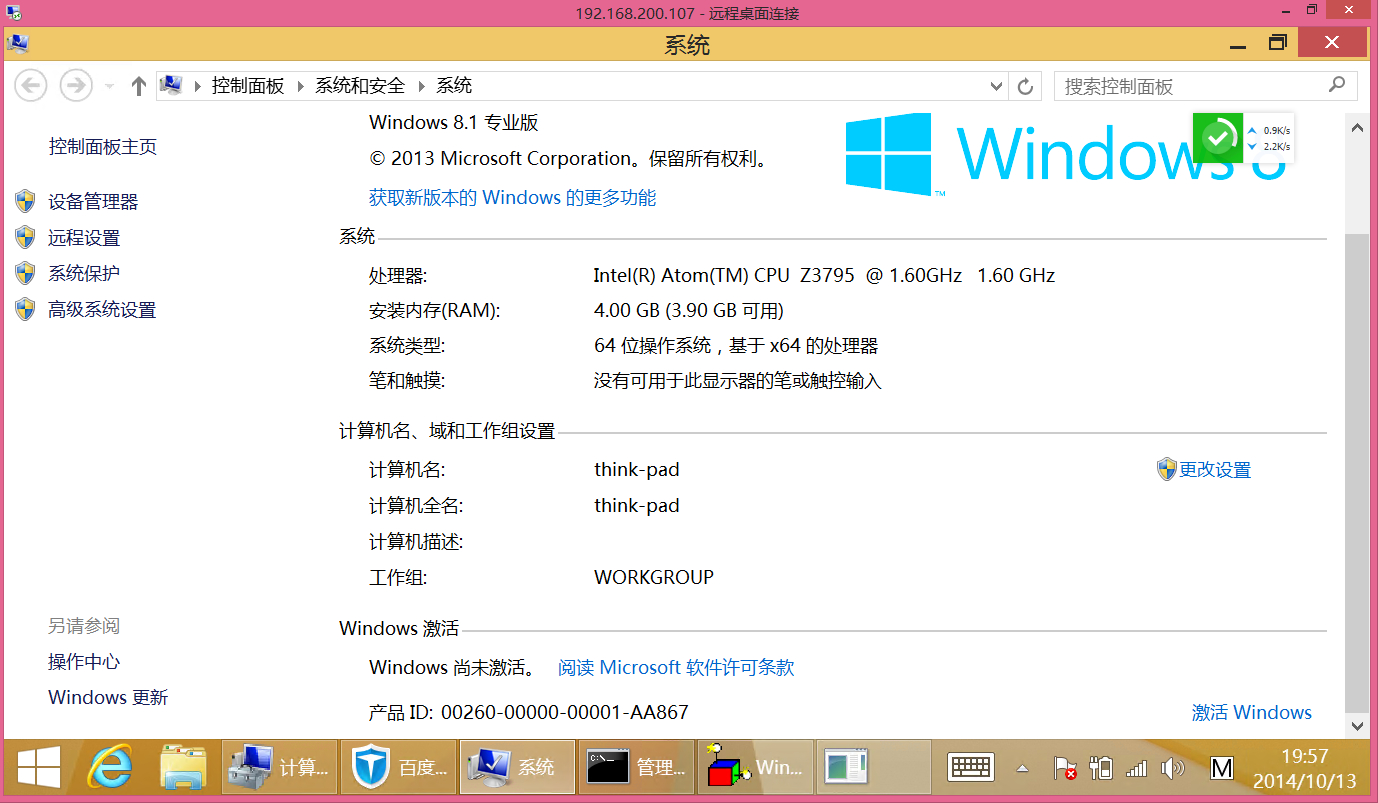Open the network signal tray icon

(1136, 768)
